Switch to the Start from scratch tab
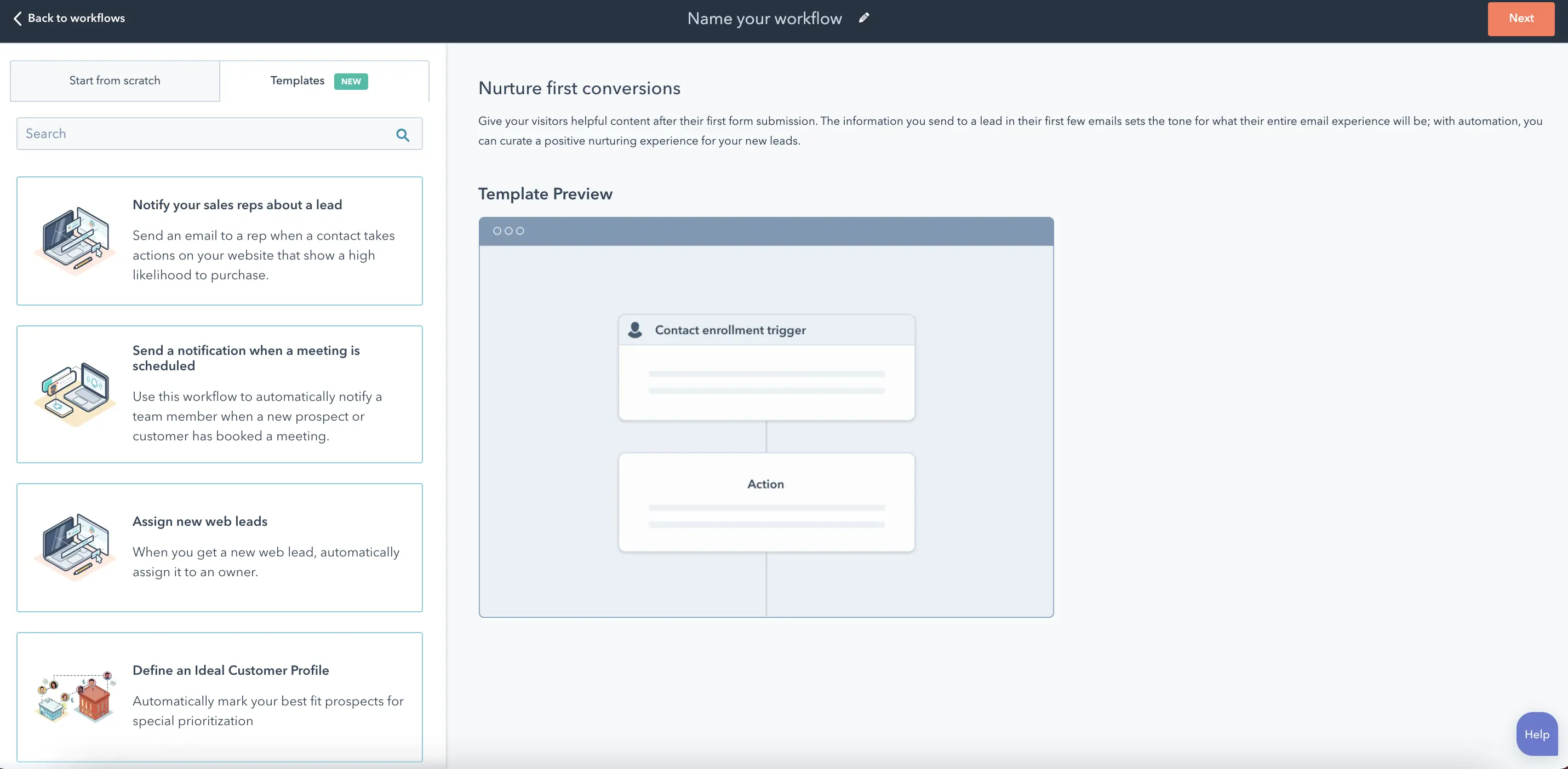This screenshot has height=769, width=1568. (x=114, y=81)
